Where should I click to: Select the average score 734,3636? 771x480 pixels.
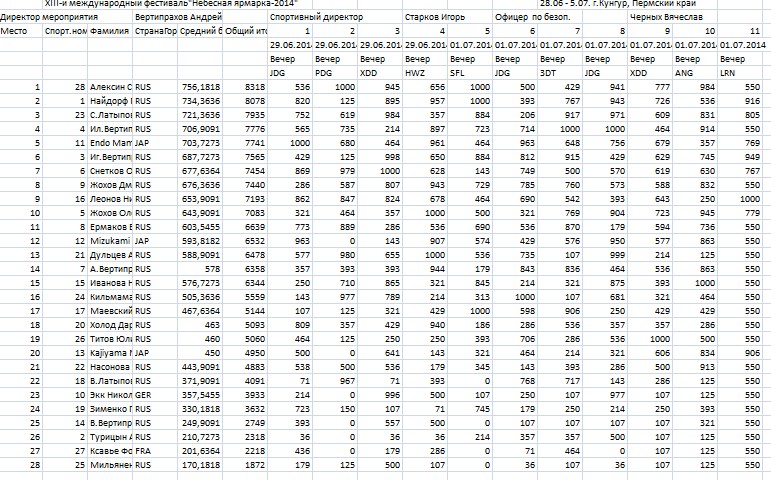200,101
